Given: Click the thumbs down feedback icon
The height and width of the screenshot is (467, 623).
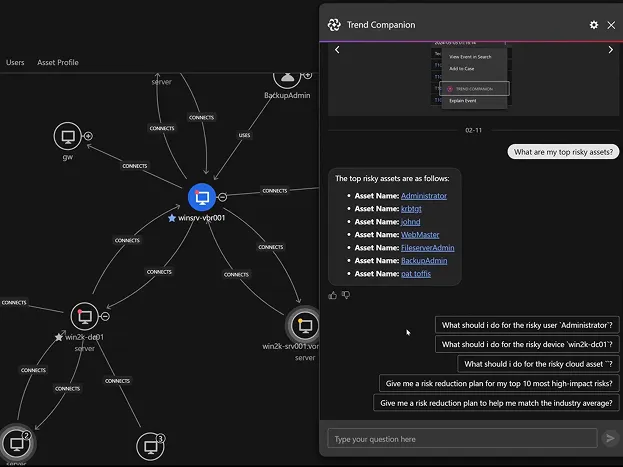Looking at the screenshot, I should tap(346, 295).
